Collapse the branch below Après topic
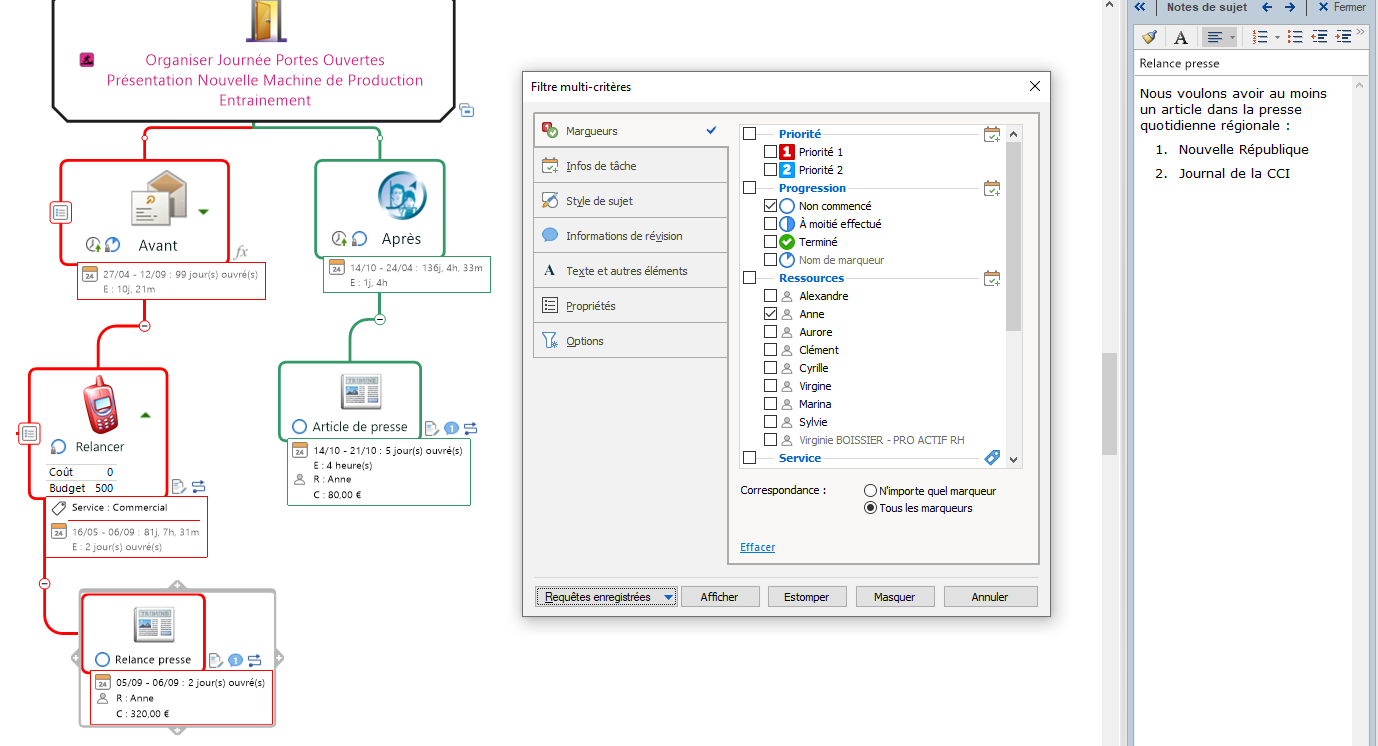This screenshot has height=746, width=1378. point(379,319)
